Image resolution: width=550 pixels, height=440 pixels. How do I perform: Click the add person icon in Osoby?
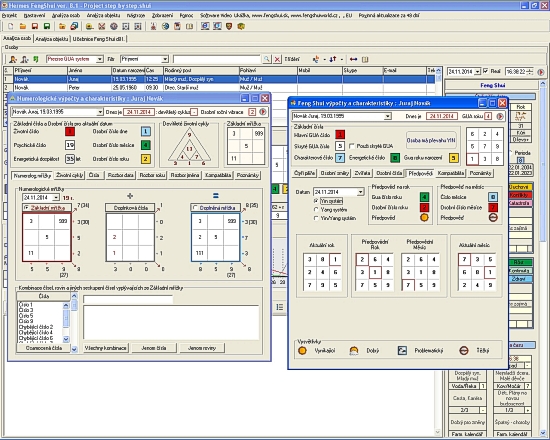(x=13, y=59)
